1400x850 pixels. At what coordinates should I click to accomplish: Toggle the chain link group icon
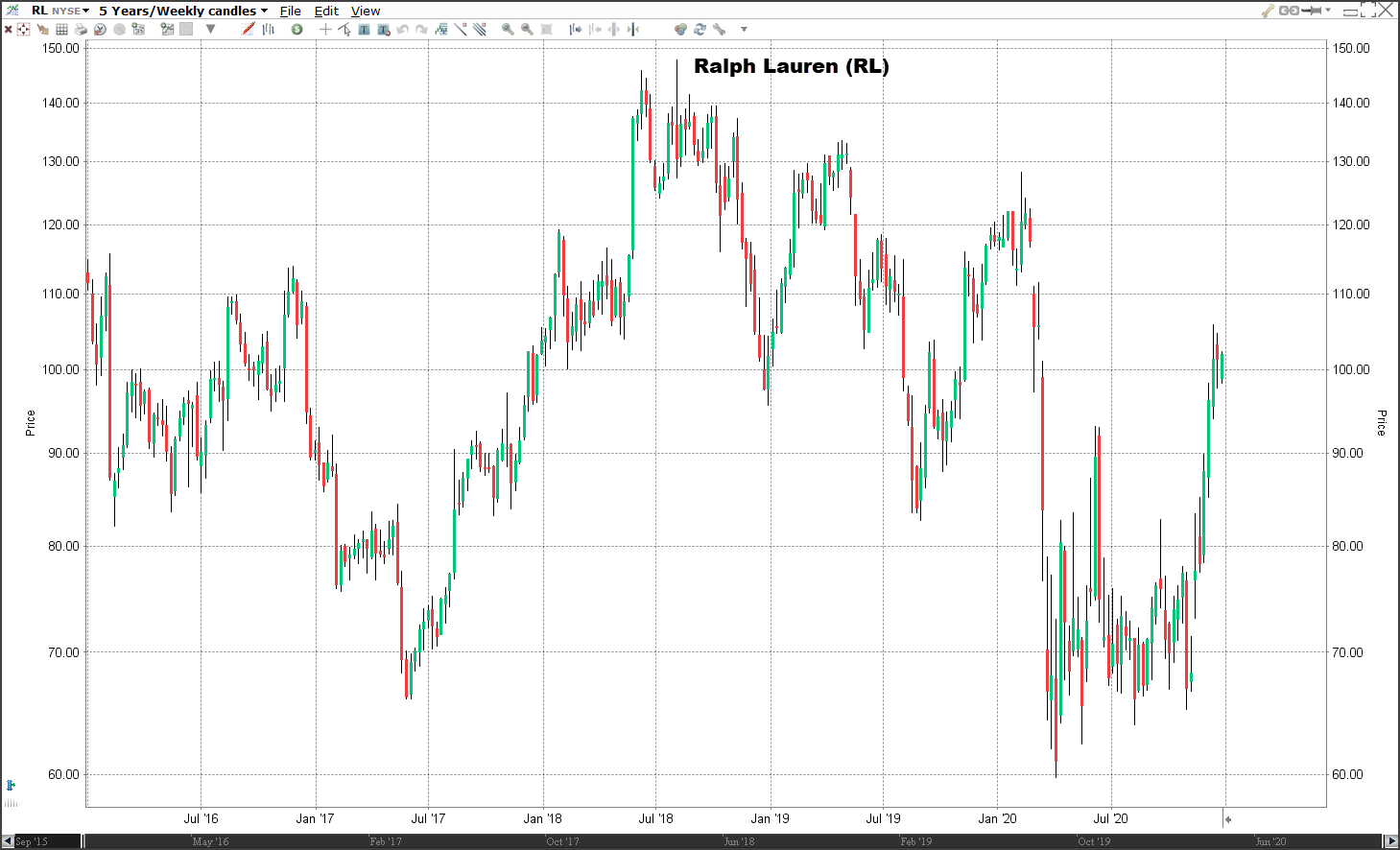pos(1289,11)
